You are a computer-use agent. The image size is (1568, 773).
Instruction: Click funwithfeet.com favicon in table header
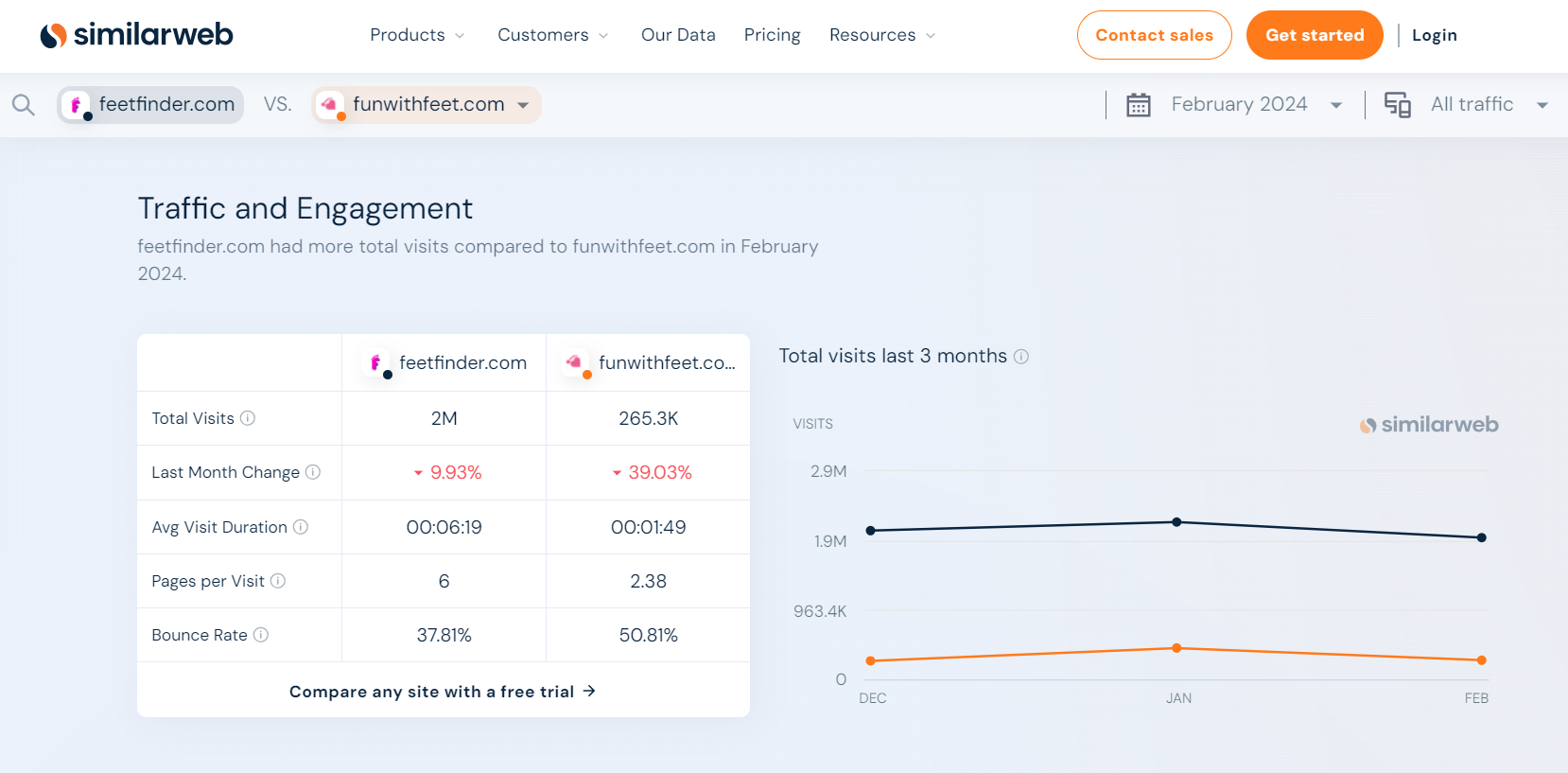click(576, 363)
